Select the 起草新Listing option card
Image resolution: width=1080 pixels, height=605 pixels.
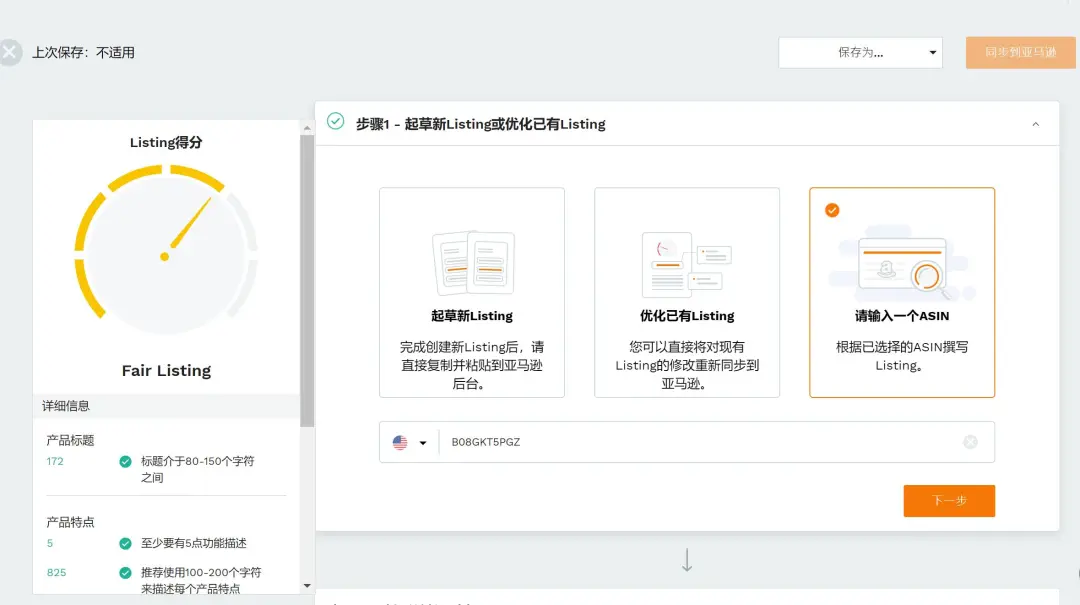(471, 293)
